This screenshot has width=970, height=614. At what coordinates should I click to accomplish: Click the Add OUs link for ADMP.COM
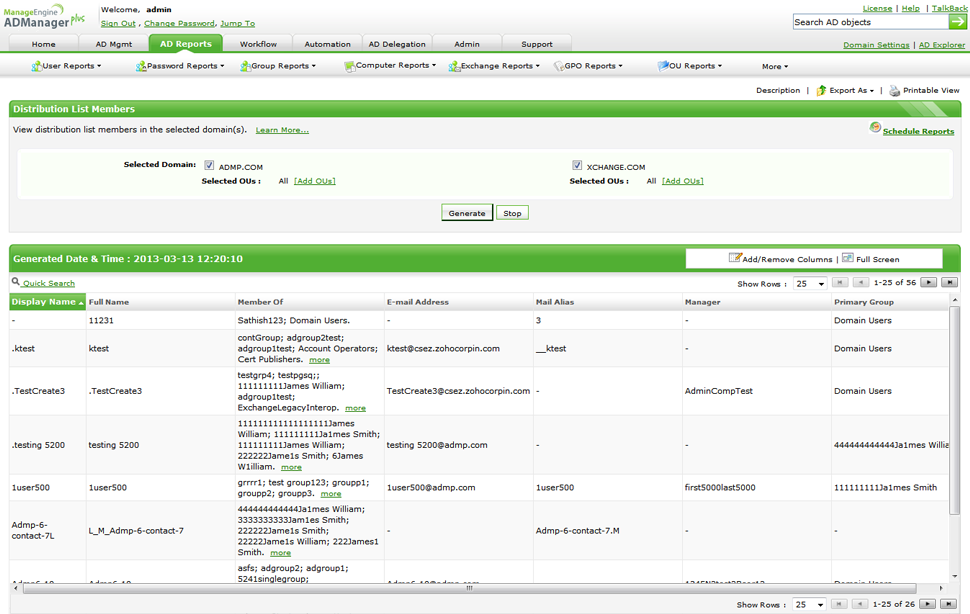pyautogui.click(x=315, y=181)
